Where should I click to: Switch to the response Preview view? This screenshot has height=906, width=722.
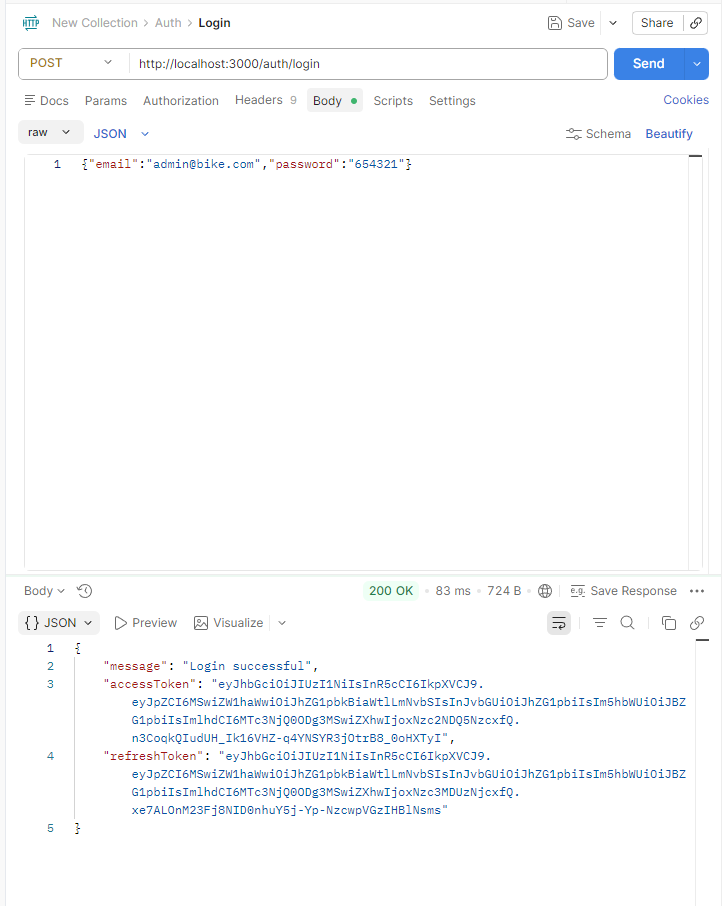tap(145, 623)
